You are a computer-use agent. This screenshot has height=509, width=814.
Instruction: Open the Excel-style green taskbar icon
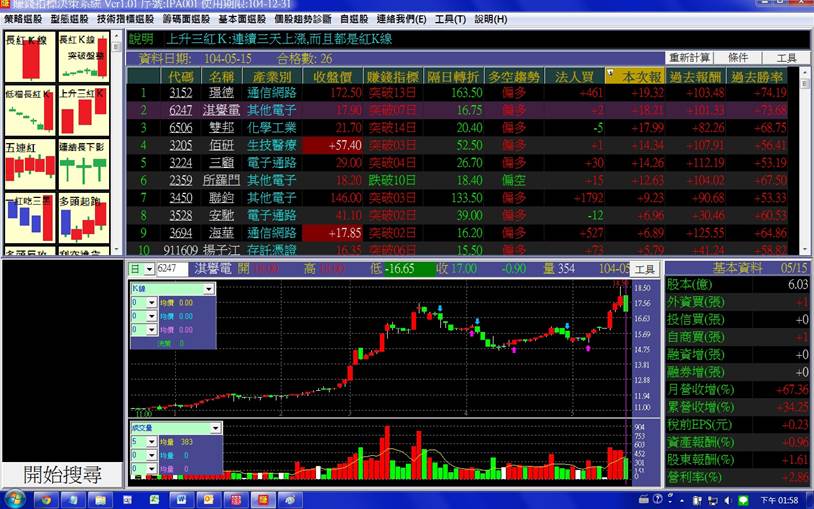tap(154, 500)
